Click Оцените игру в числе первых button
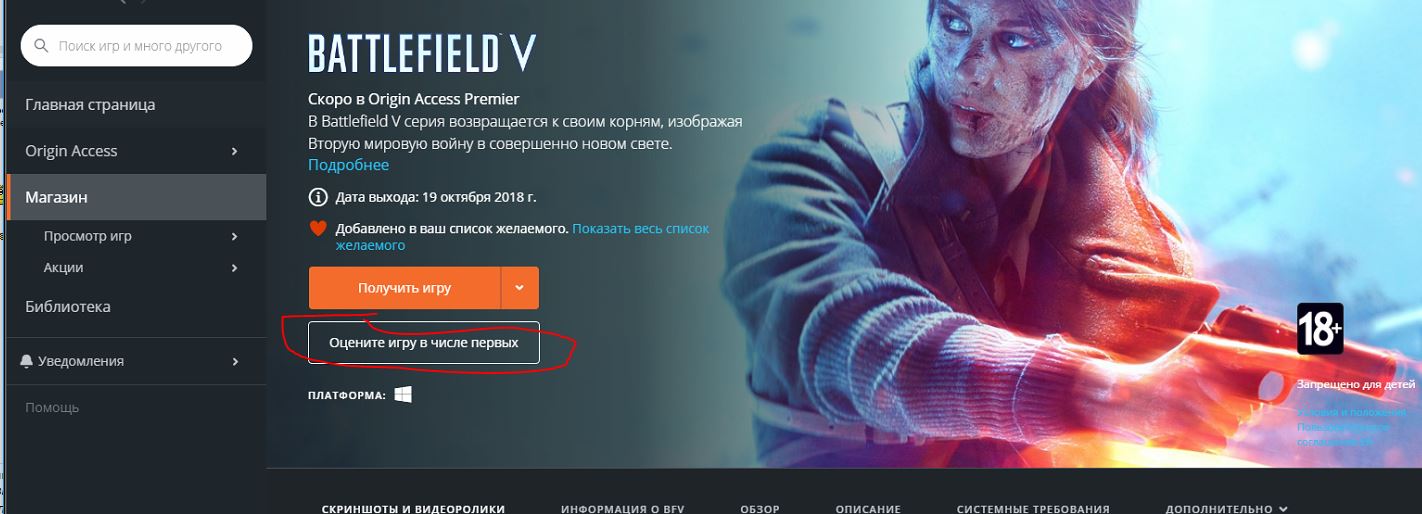1422x514 pixels. click(424, 342)
